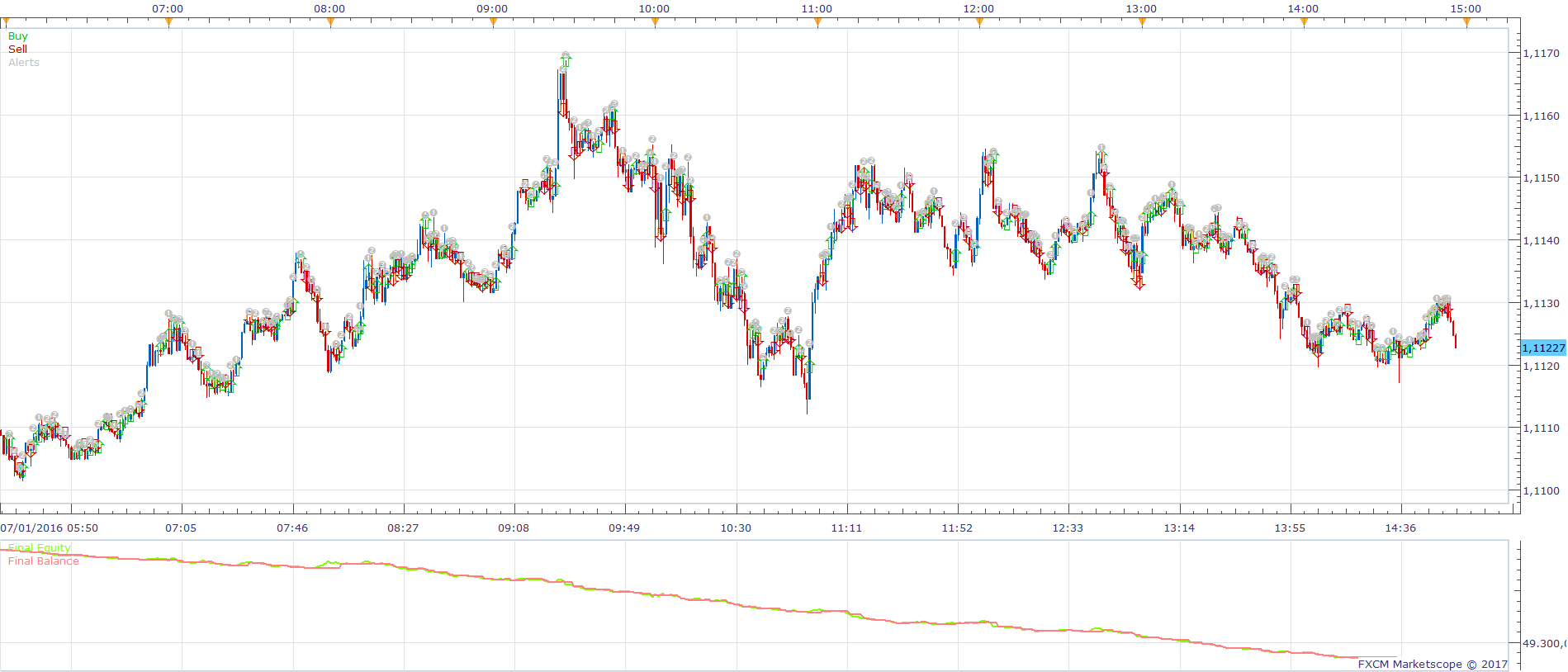Image resolution: width=1568 pixels, height=672 pixels.
Task: Click the 12:33 bottom time label
Action: [1068, 528]
